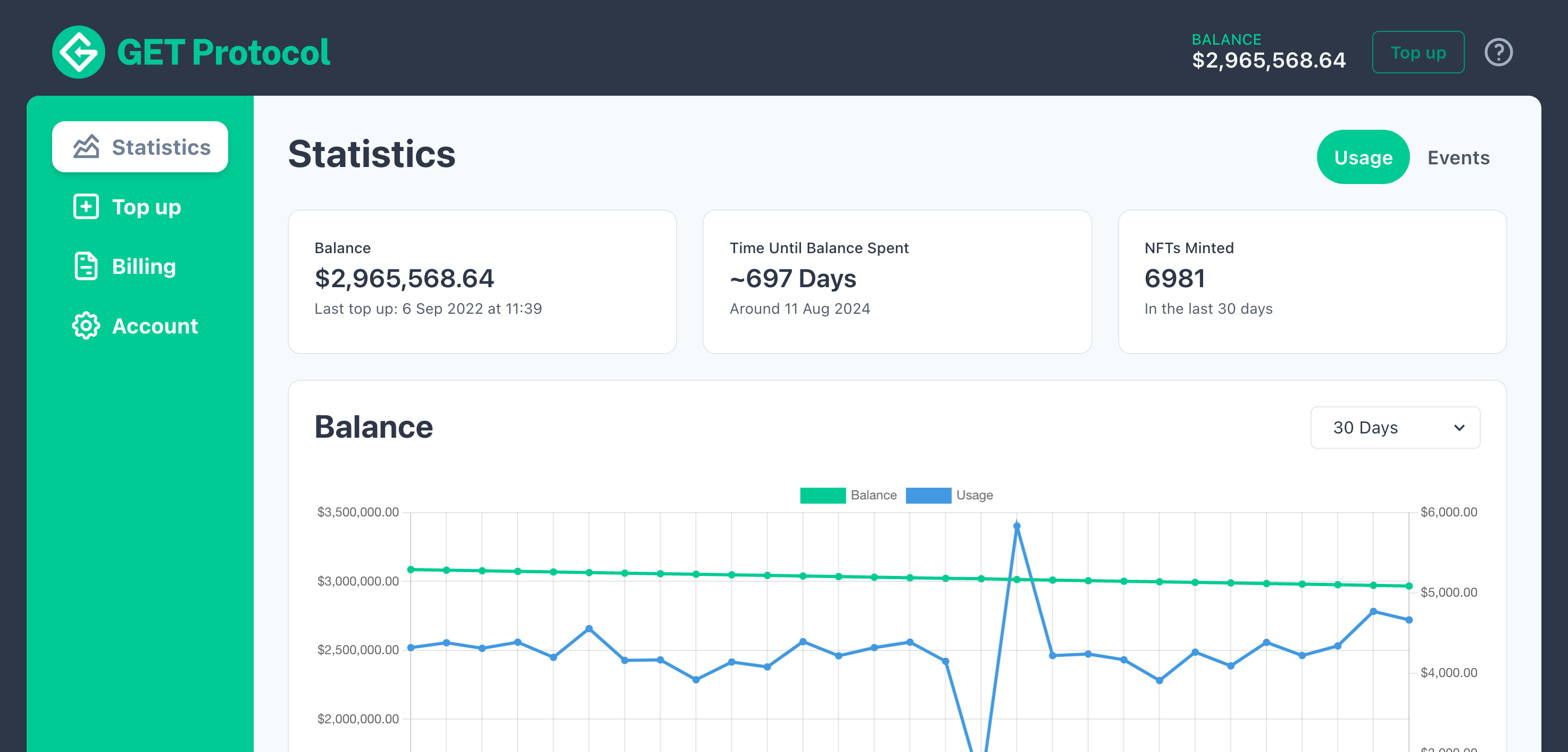Click the GET Protocol logo icon
The image size is (1568, 752).
79,52
